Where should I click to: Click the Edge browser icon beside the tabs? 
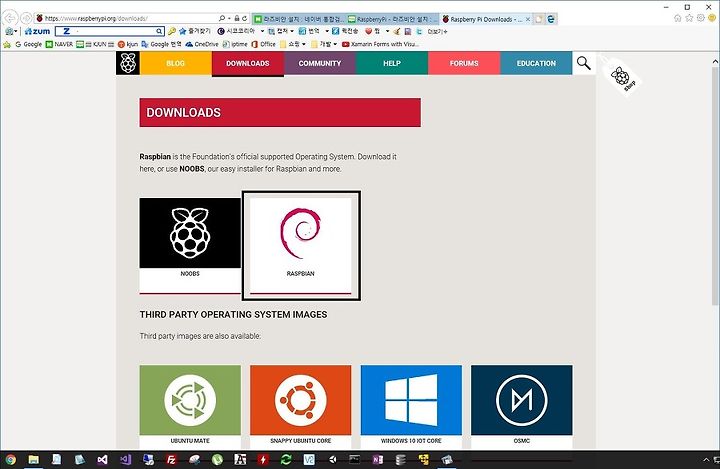coord(551,19)
